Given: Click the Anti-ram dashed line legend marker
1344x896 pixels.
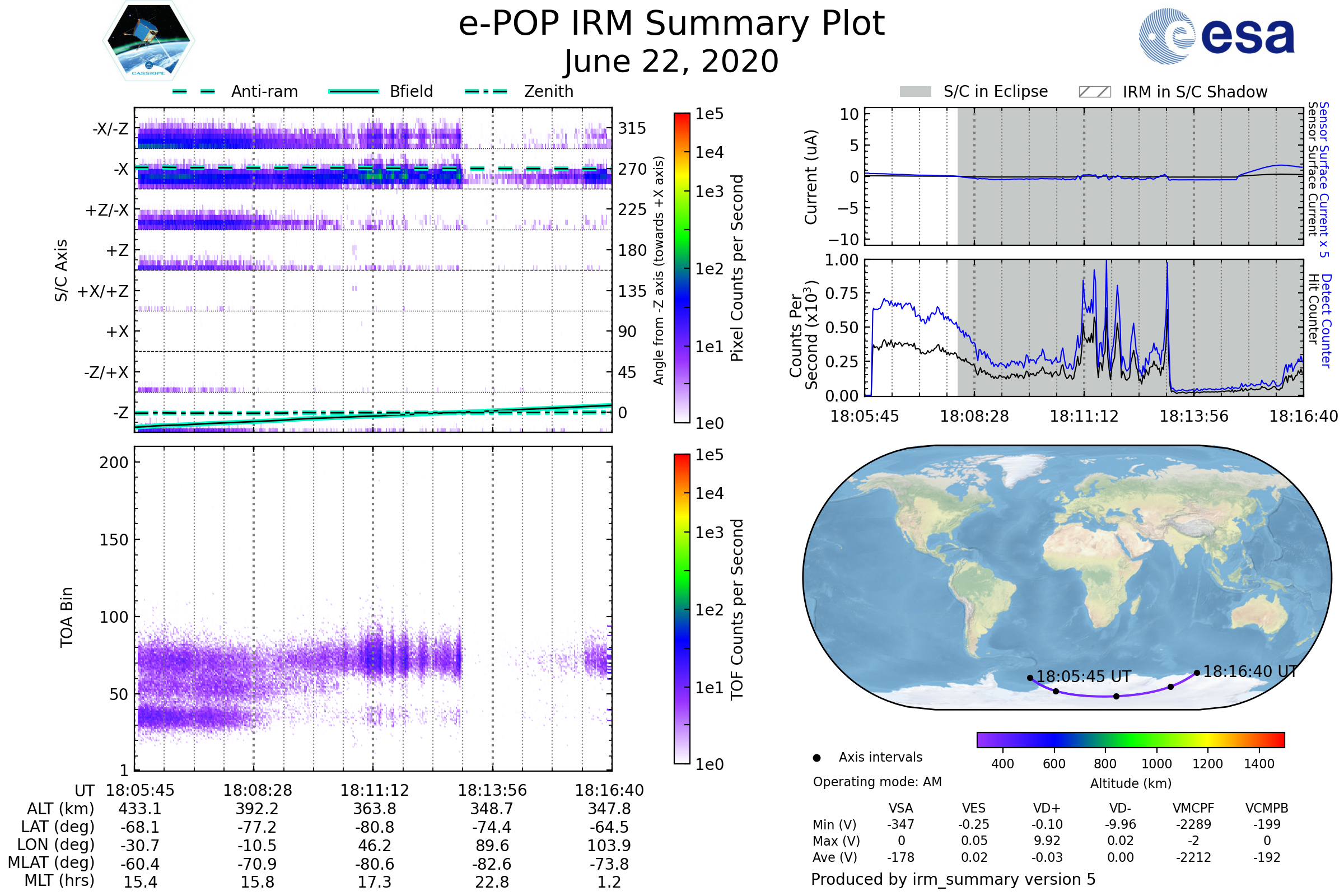Looking at the screenshot, I should tap(194, 91).
